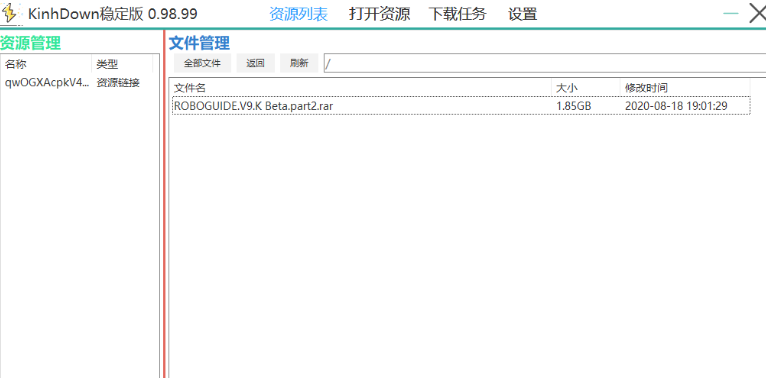Click the 刷新 button
The width and height of the screenshot is (770, 378).
point(299,63)
